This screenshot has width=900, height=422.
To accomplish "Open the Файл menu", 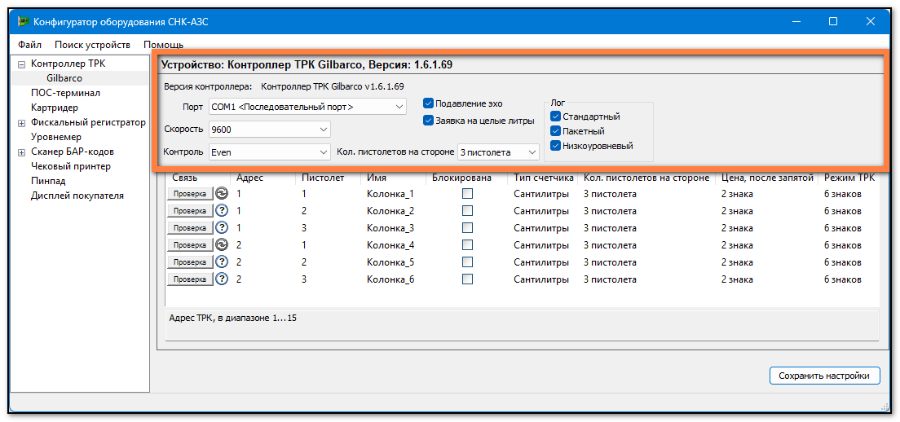I will tap(29, 45).
